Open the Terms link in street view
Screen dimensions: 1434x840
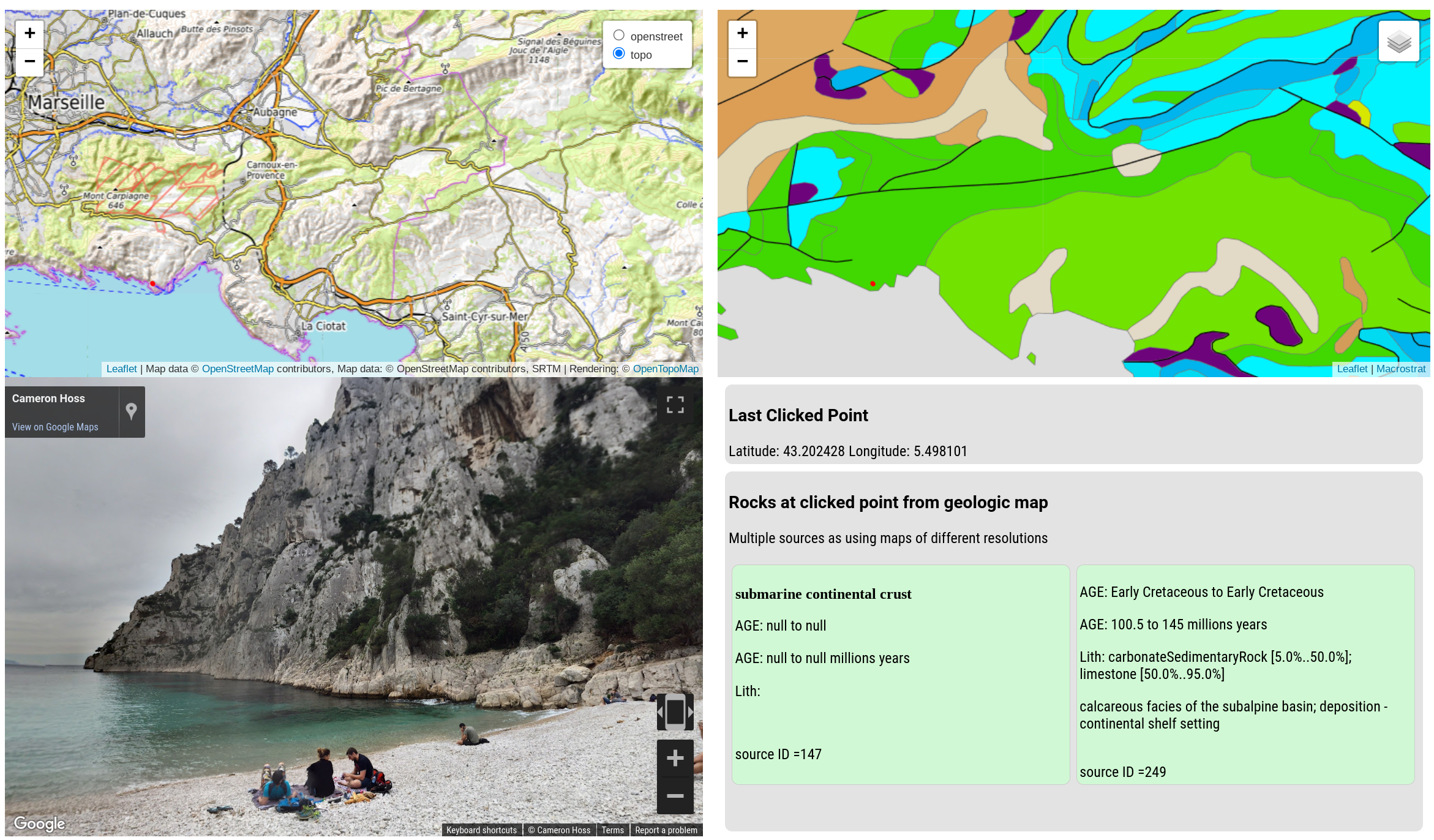(x=612, y=830)
